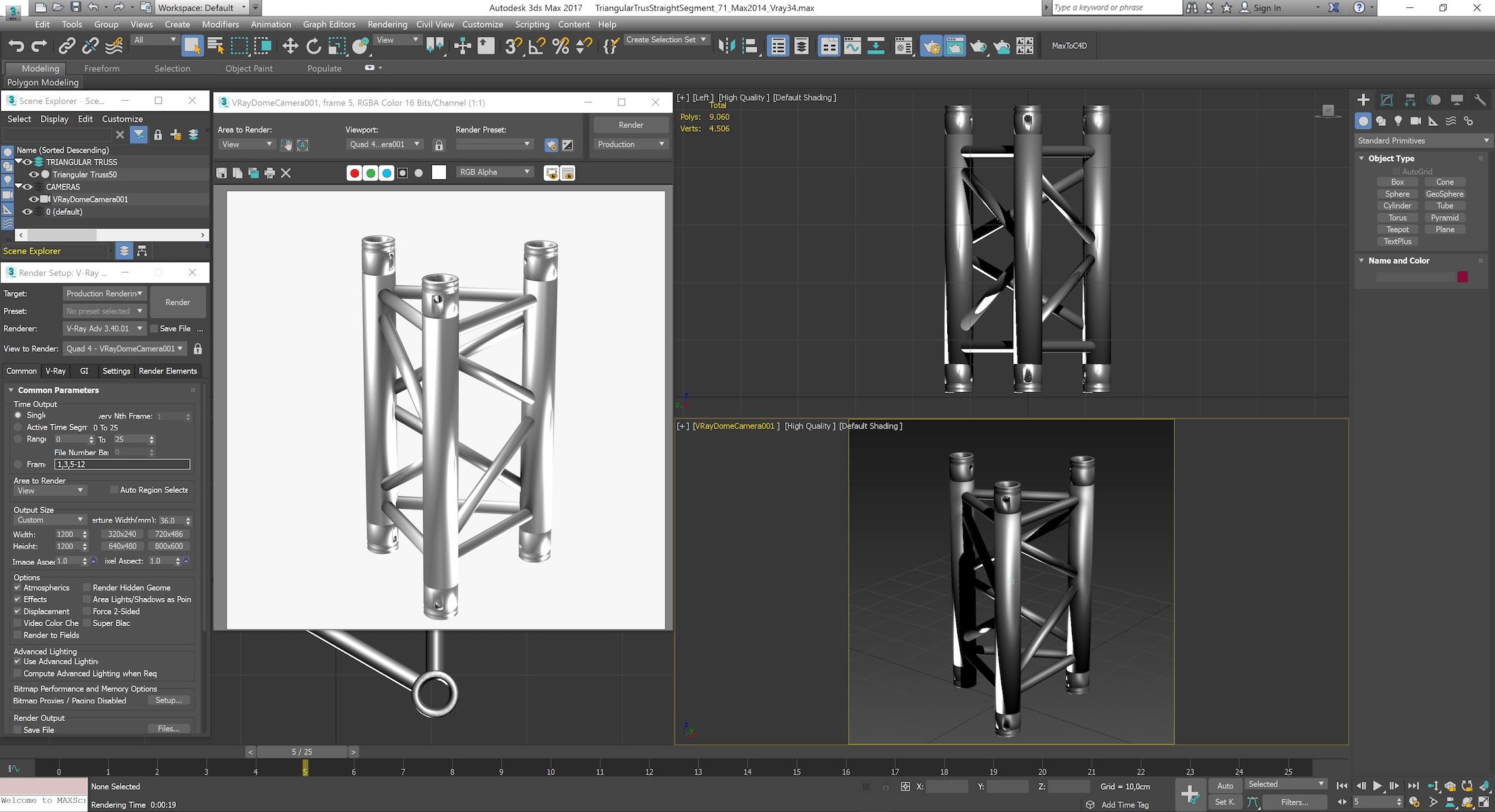Viewport: 1495px width, 812px height.
Task: Open Standard Primitives dropdown
Action: pos(1422,140)
